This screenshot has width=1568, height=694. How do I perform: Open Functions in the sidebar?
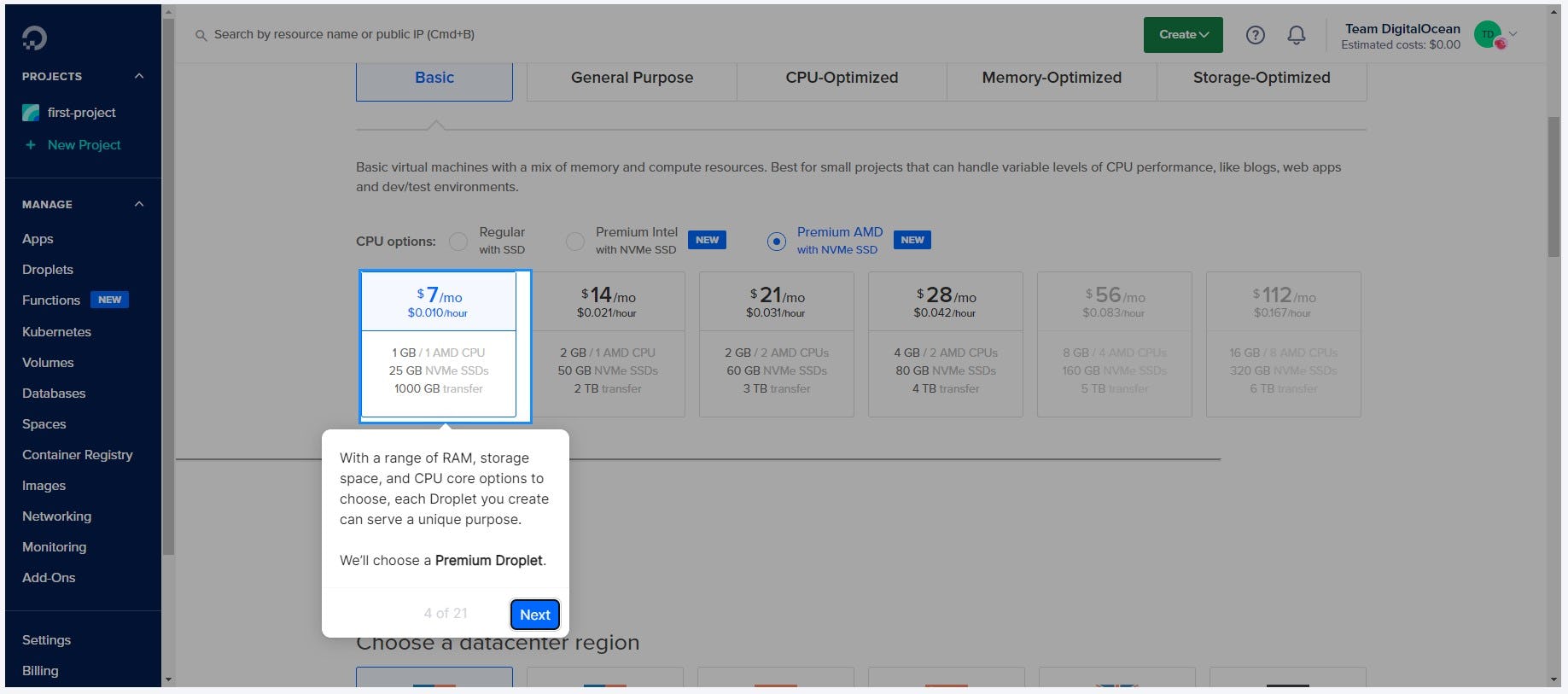click(51, 300)
